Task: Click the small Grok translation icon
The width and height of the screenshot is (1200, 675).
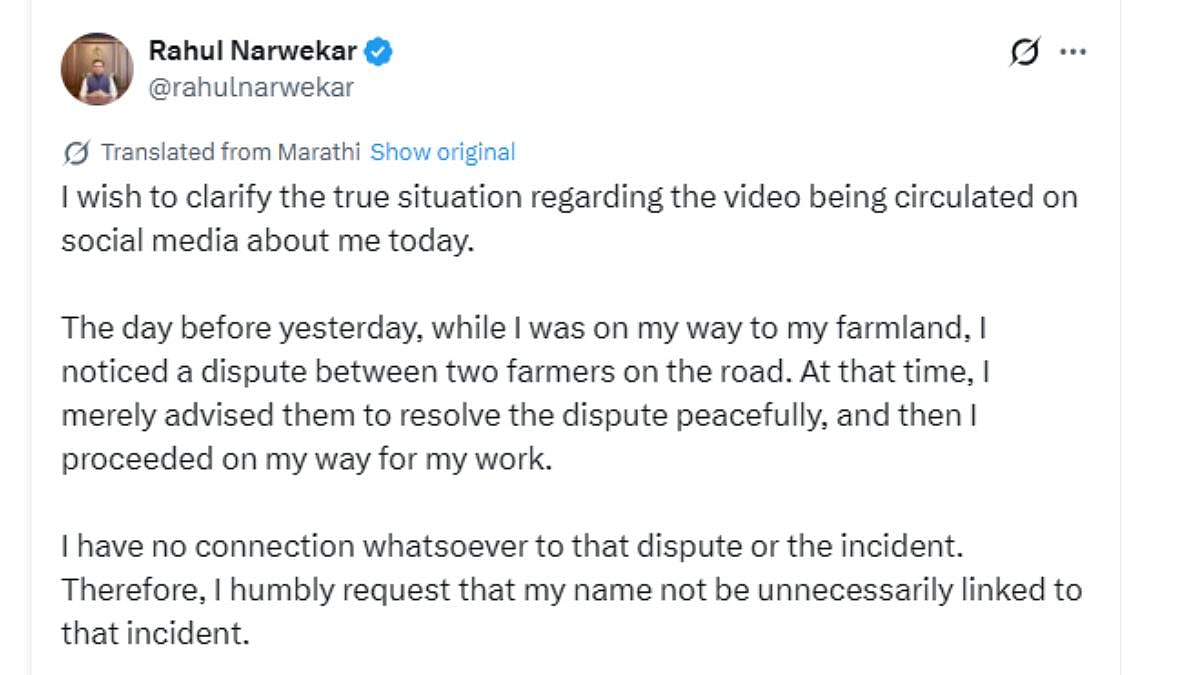Action: pyautogui.click(x=75, y=153)
